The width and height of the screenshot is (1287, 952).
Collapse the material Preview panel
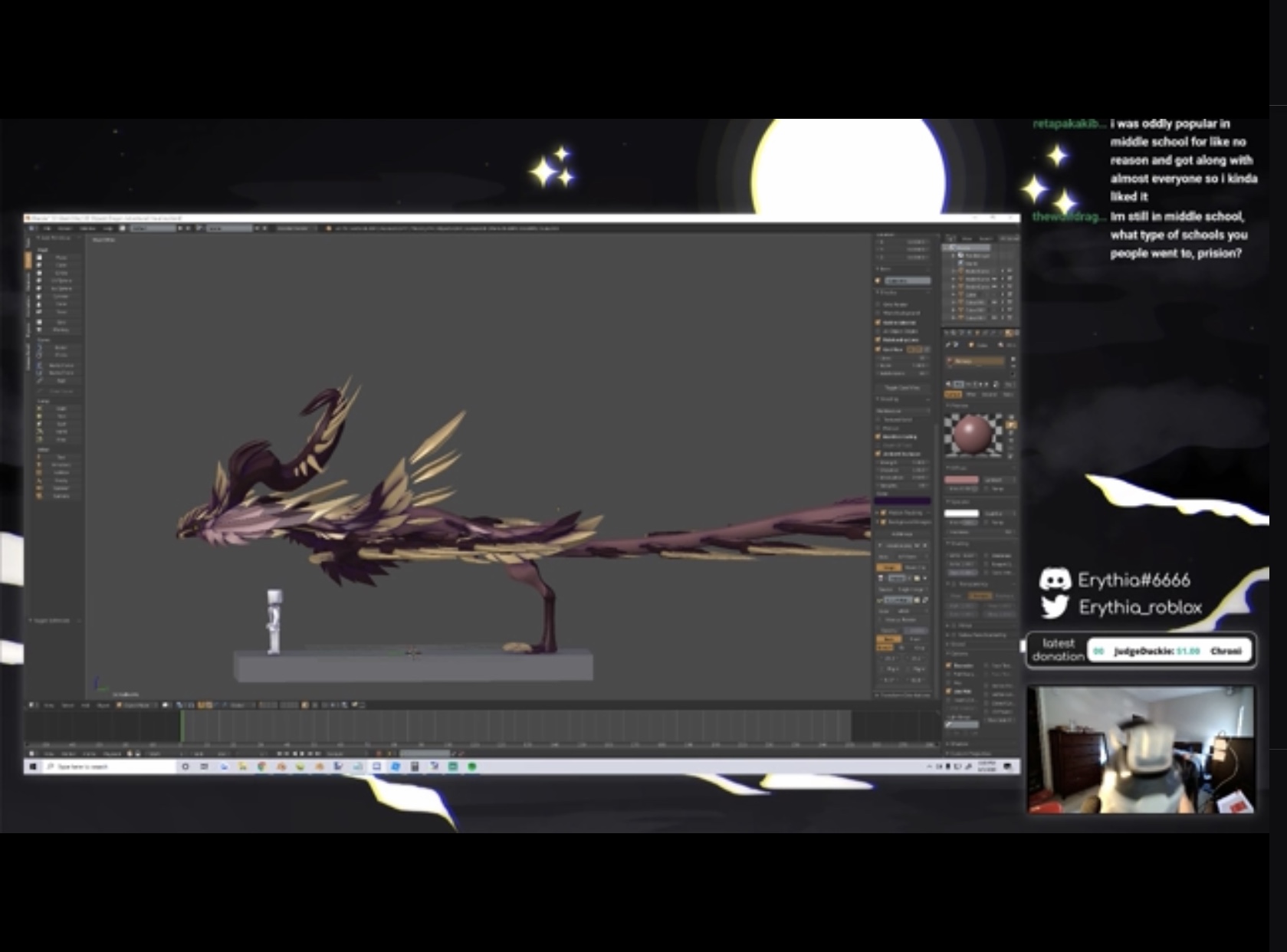(x=957, y=405)
